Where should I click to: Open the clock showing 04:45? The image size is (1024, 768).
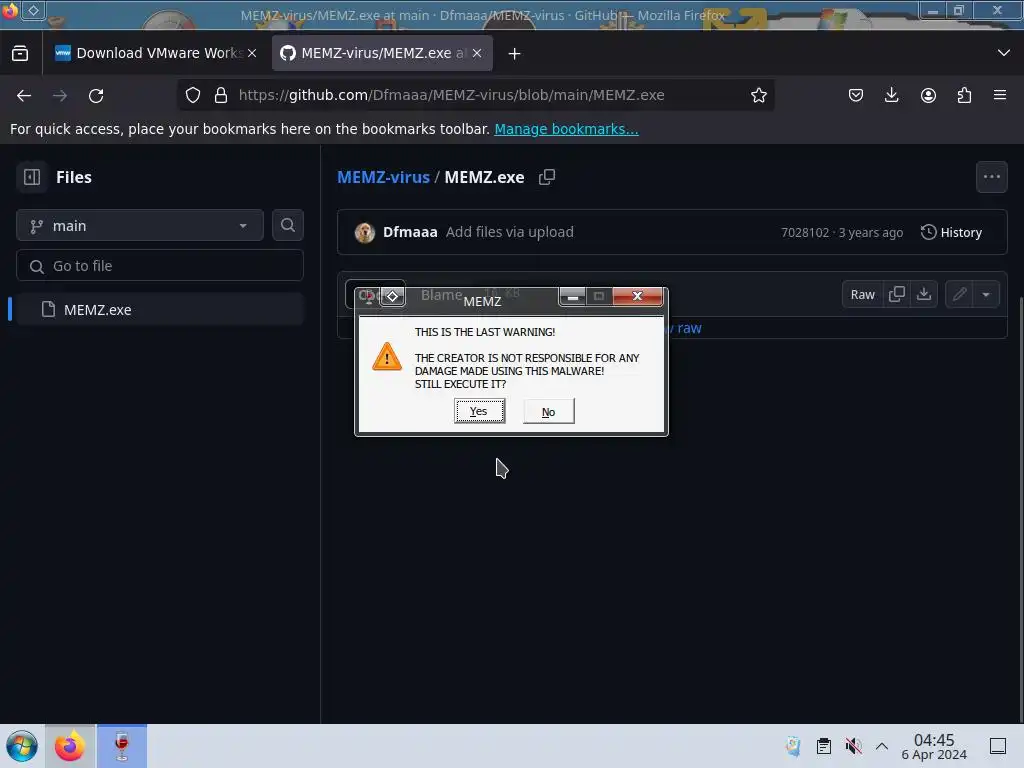(x=934, y=746)
